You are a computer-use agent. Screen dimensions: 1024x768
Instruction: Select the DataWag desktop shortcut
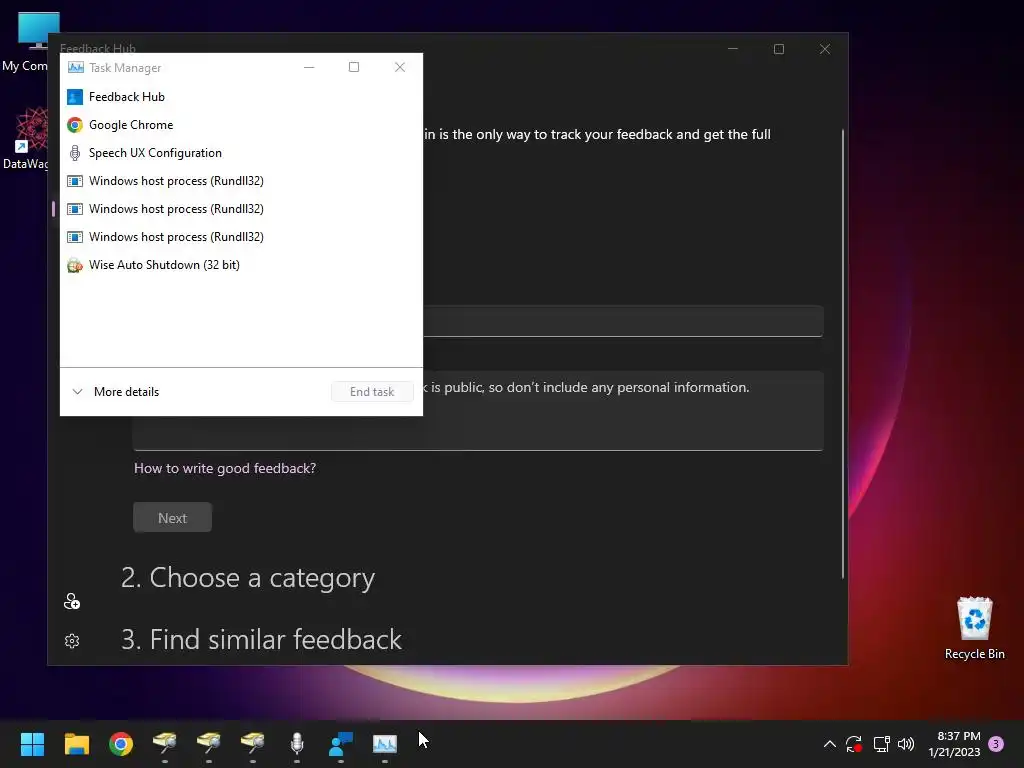pos(25,139)
